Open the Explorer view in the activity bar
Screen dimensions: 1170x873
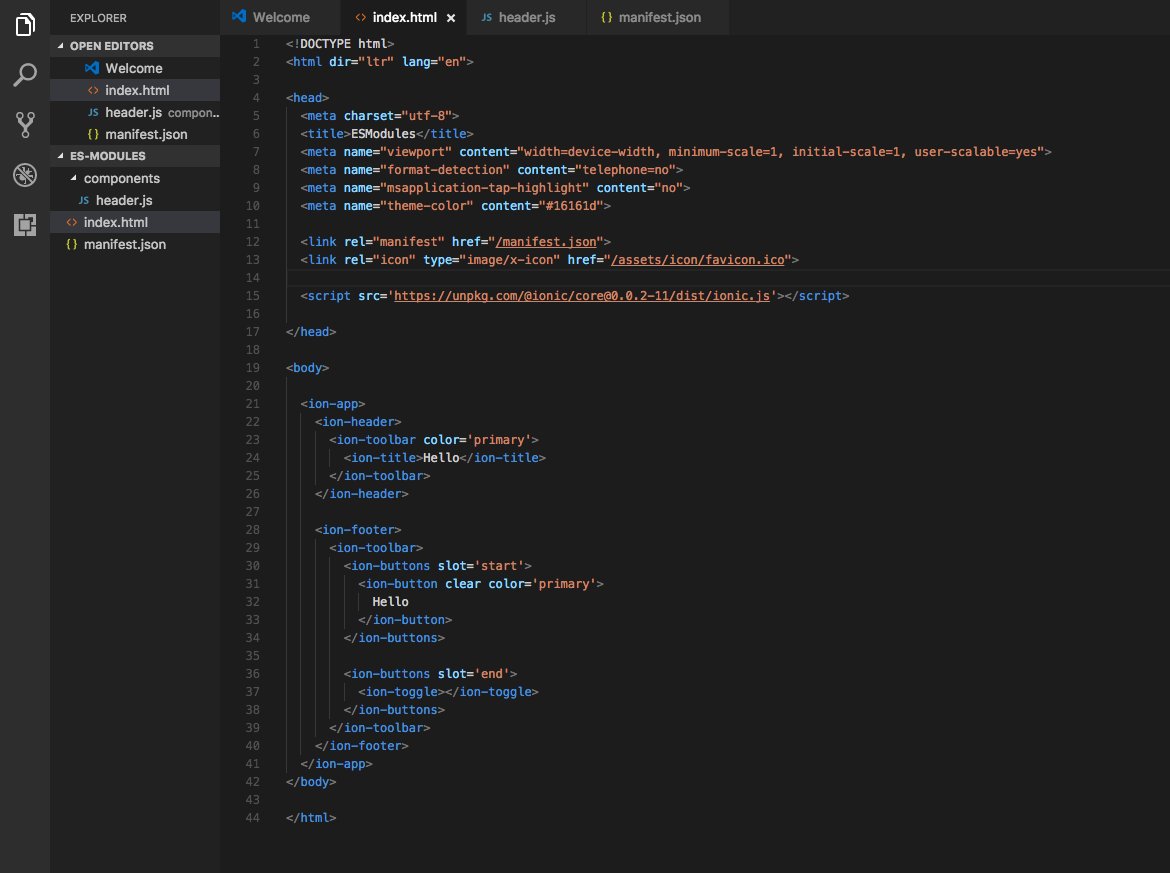pos(25,25)
